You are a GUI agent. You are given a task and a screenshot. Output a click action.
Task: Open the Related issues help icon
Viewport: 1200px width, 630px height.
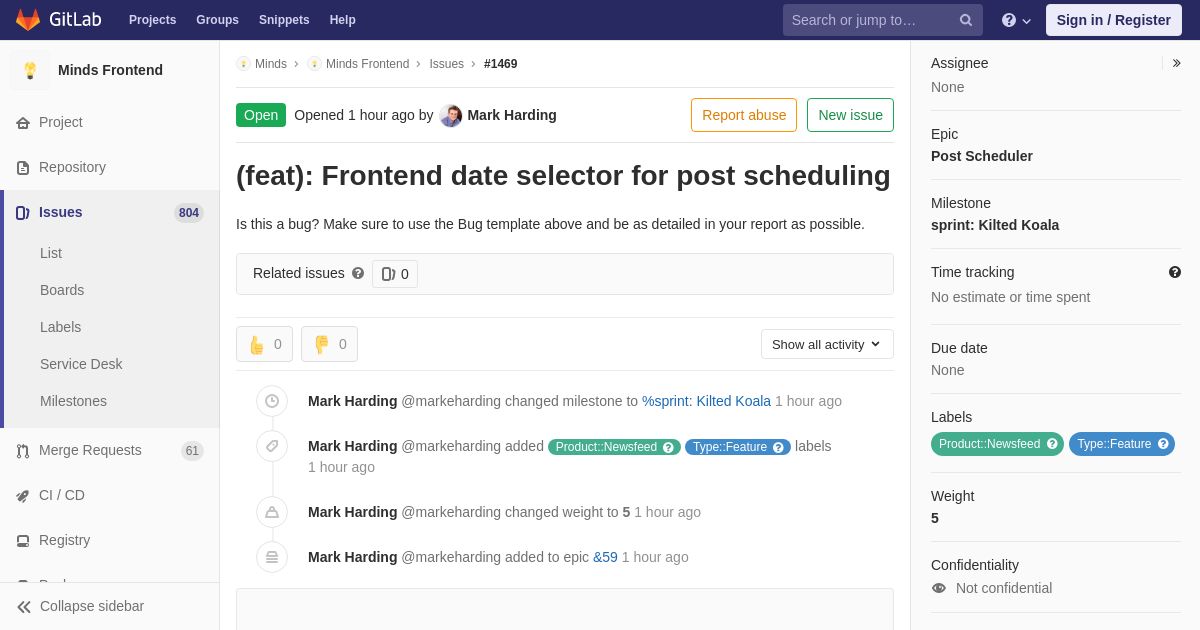pyautogui.click(x=358, y=273)
